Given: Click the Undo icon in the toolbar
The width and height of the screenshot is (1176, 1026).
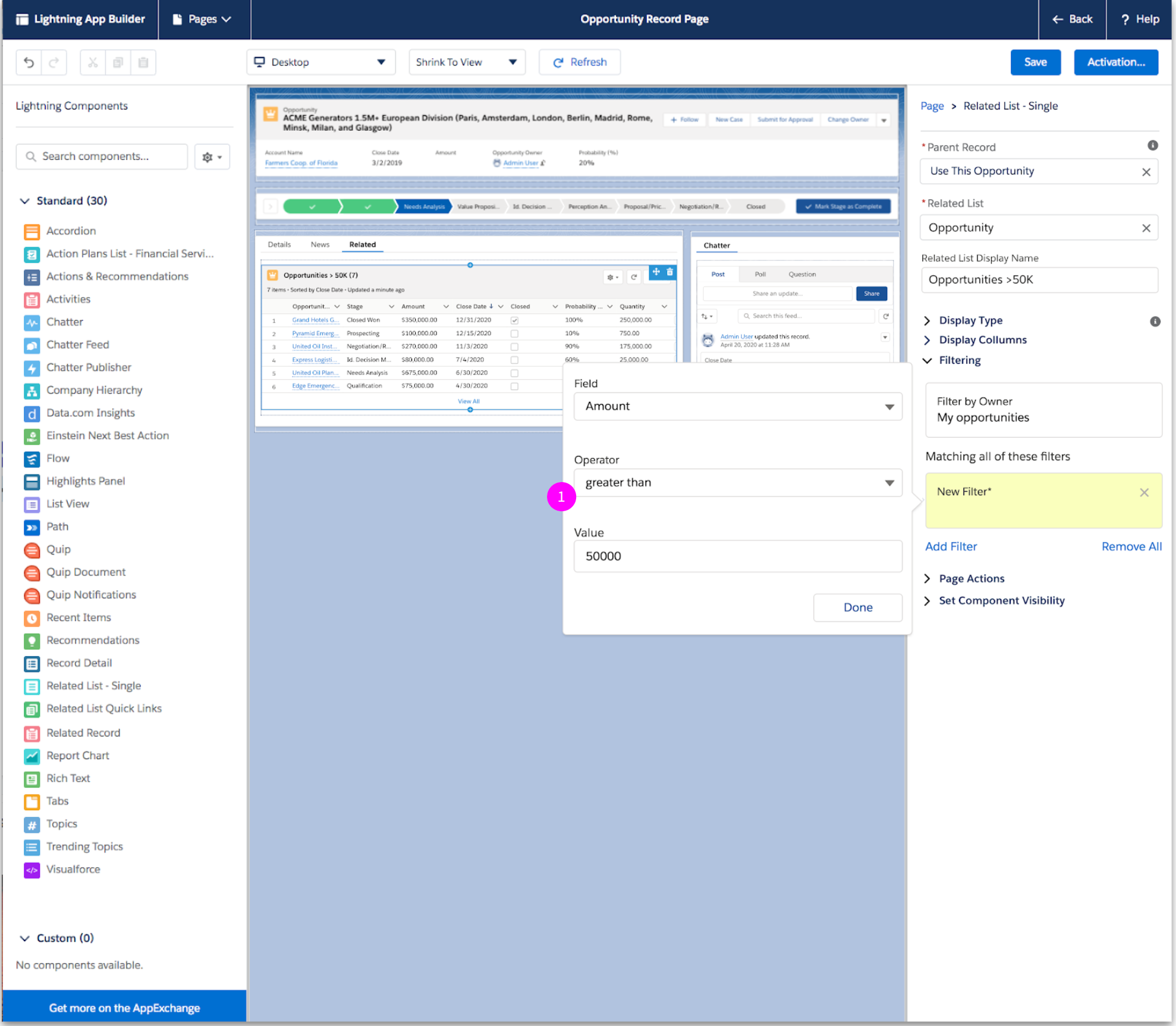Looking at the screenshot, I should (x=29, y=62).
